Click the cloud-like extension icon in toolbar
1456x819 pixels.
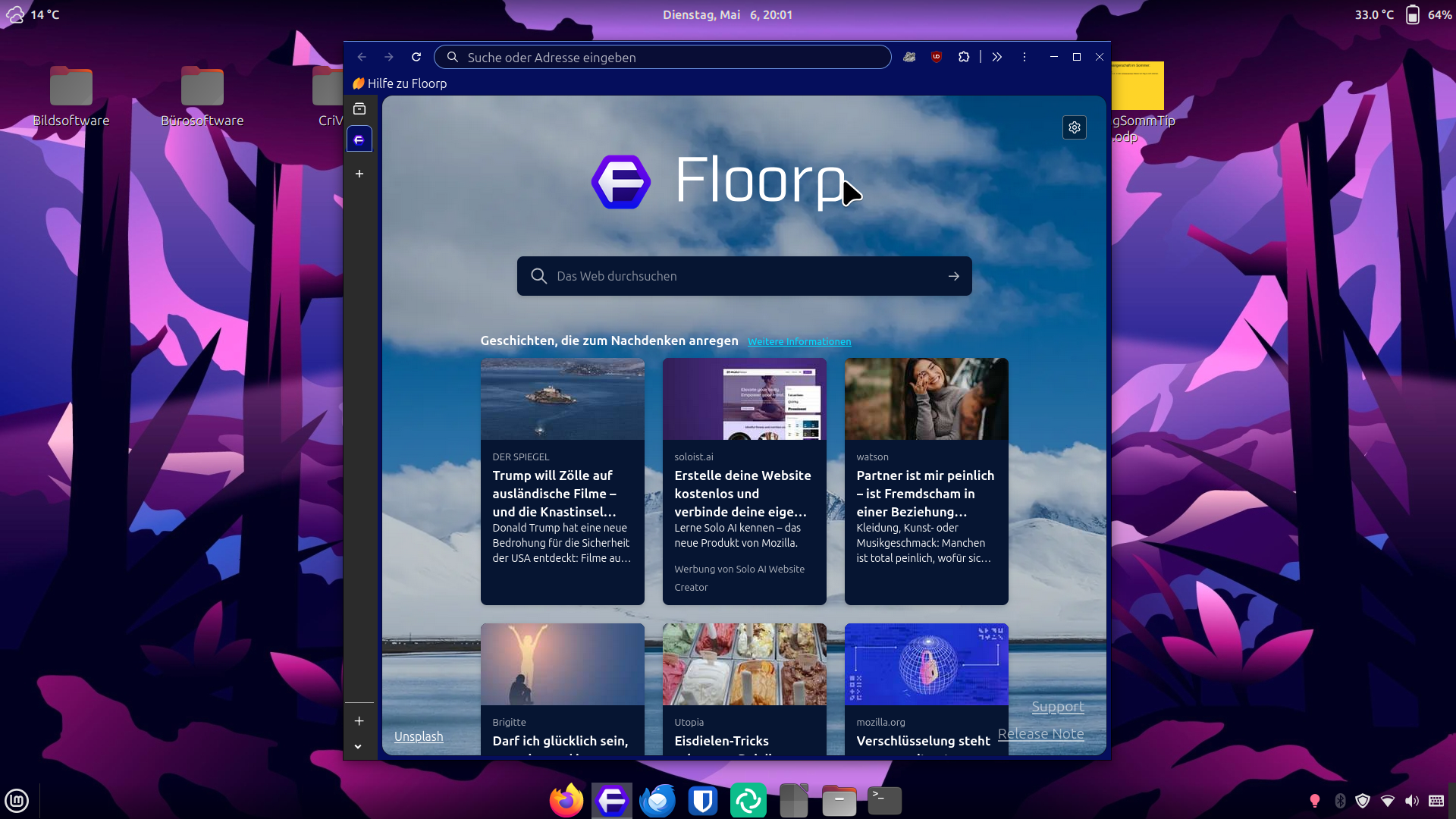click(909, 57)
